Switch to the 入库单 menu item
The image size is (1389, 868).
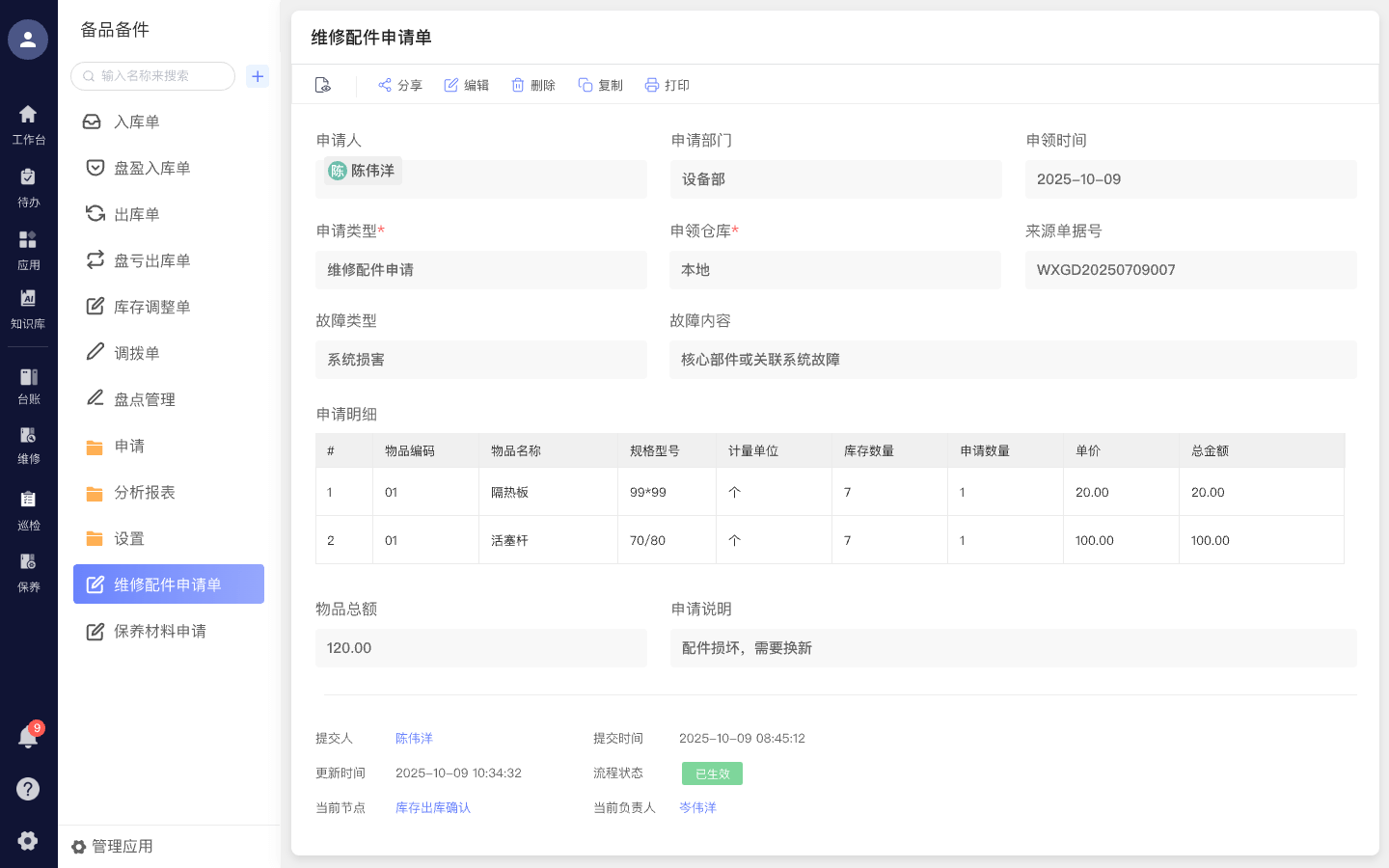[x=135, y=122]
